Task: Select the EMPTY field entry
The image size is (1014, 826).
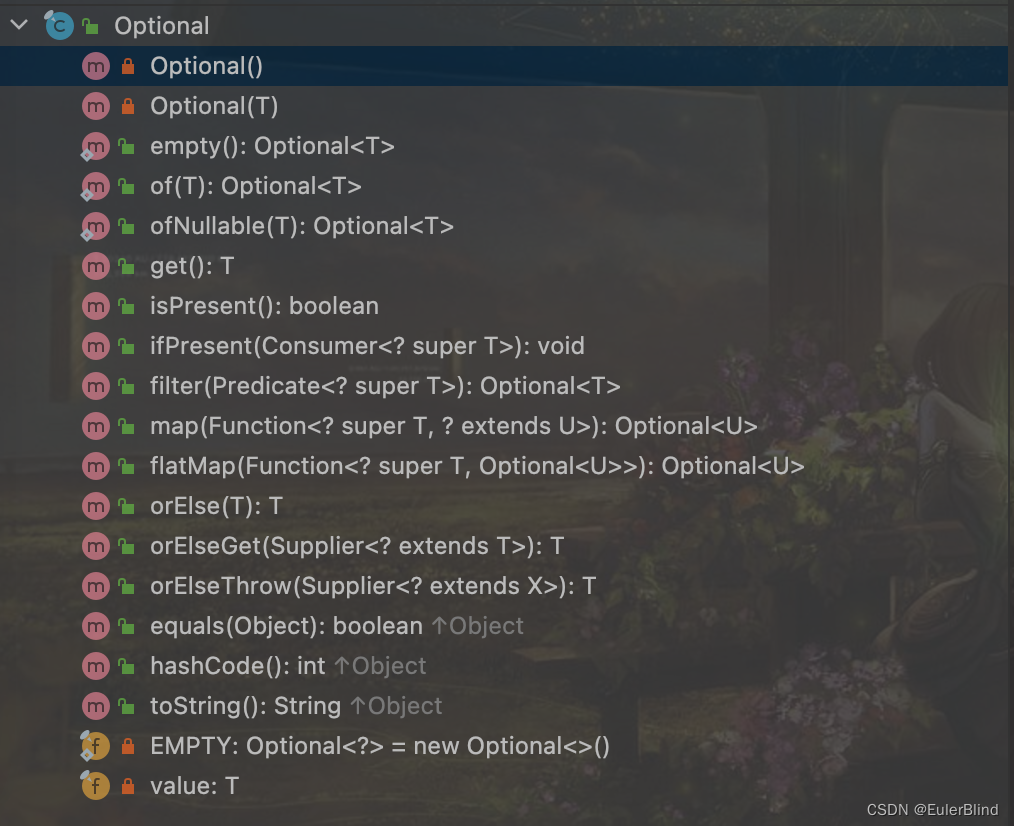Action: pos(378,746)
